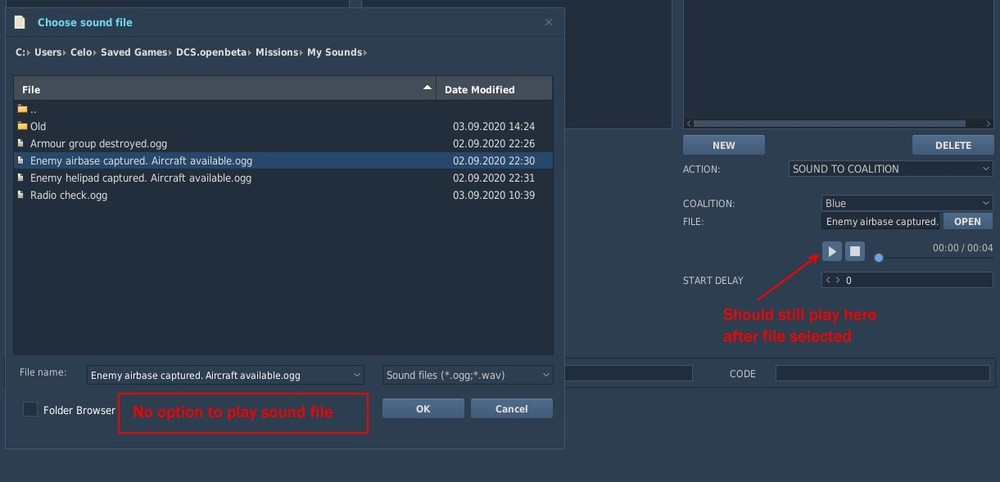Create a NEW trigger action
The width and height of the screenshot is (1000, 482).
point(724,145)
